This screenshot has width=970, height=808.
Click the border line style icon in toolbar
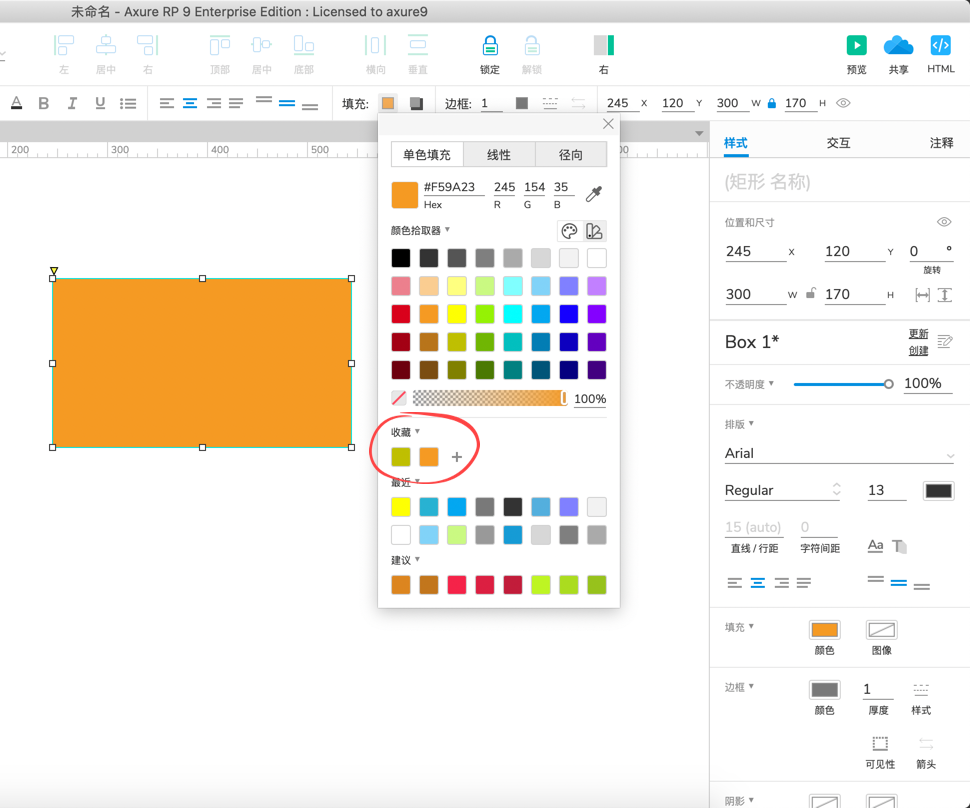(x=550, y=103)
